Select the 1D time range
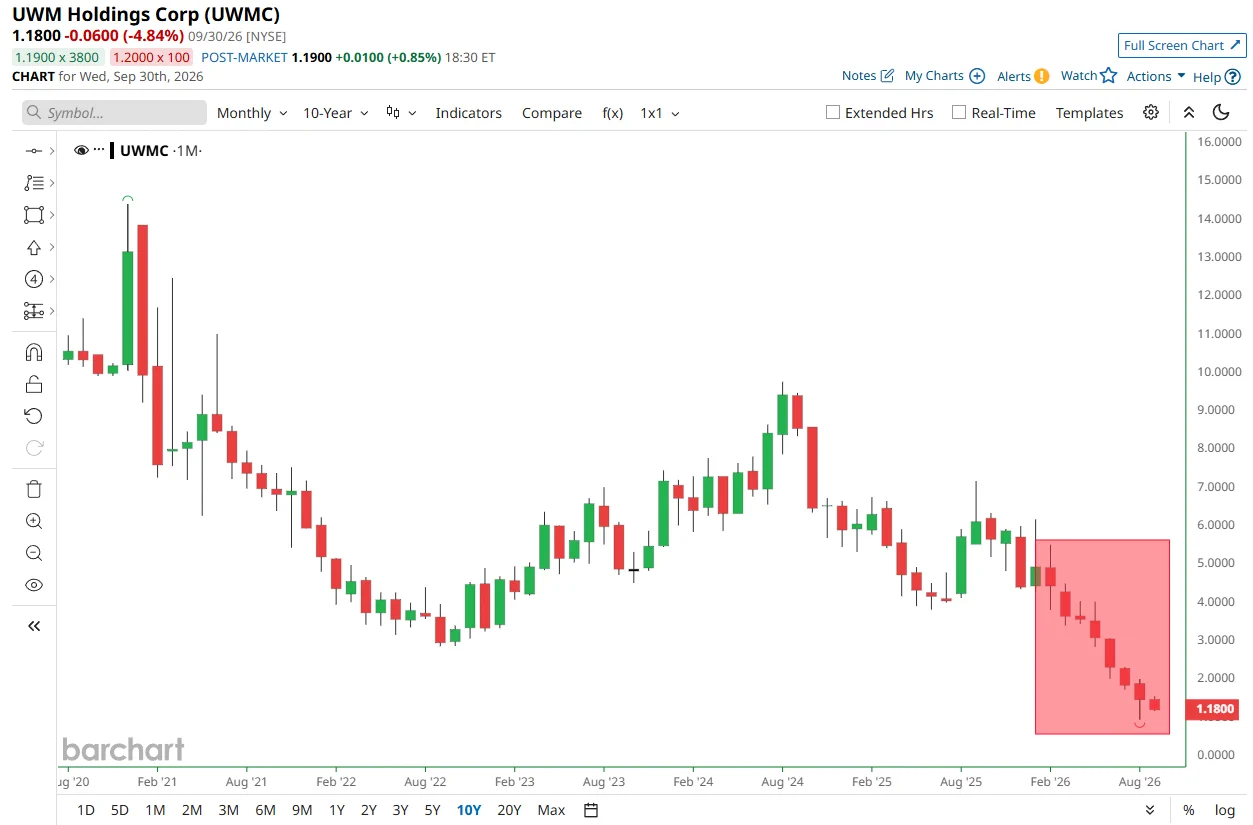Image resolution: width=1253 pixels, height=825 pixels. pos(86,810)
